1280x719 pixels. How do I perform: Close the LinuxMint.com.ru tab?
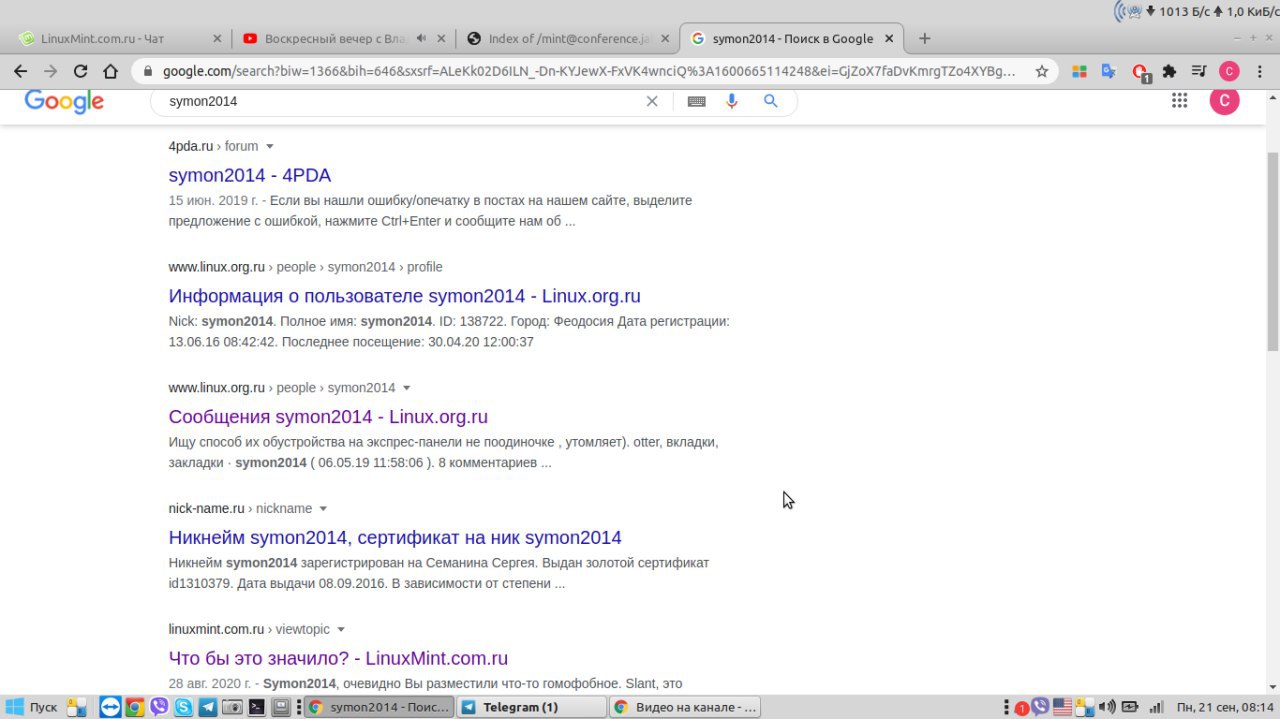tap(217, 39)
